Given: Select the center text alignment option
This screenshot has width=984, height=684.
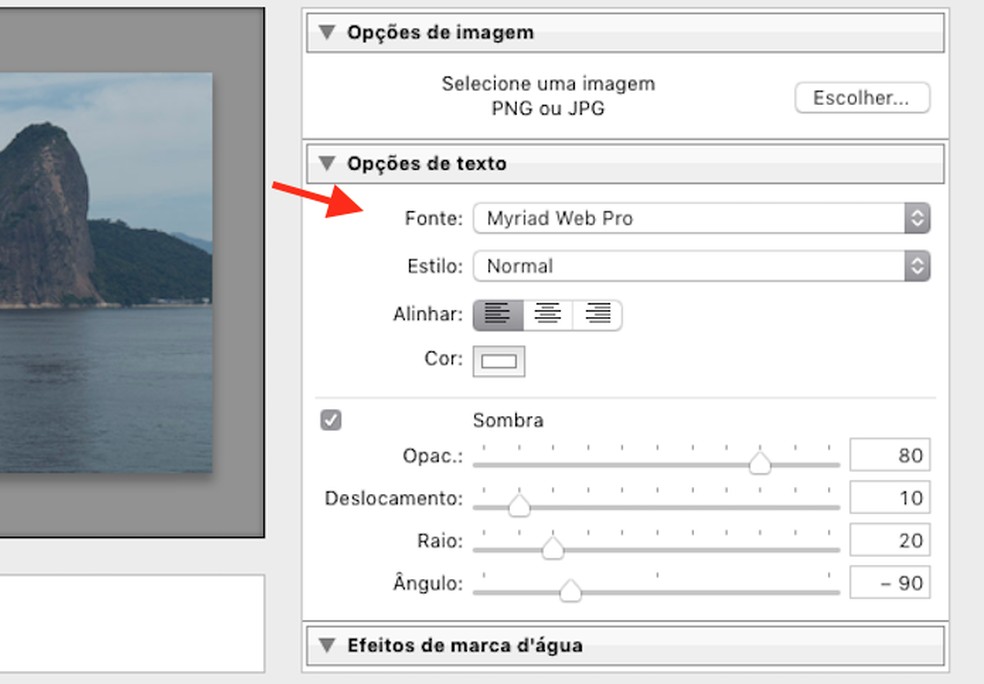Looking at the screenshot, I should pos(547,314).
